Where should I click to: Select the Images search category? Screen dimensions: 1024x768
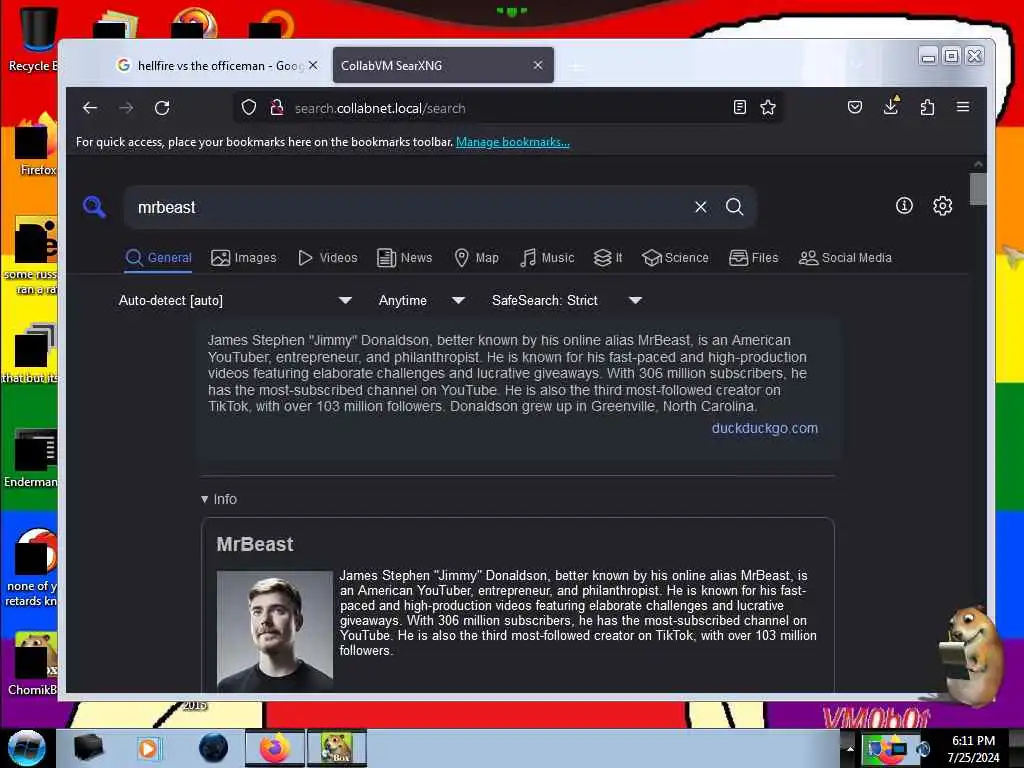(x=244, y=258)
